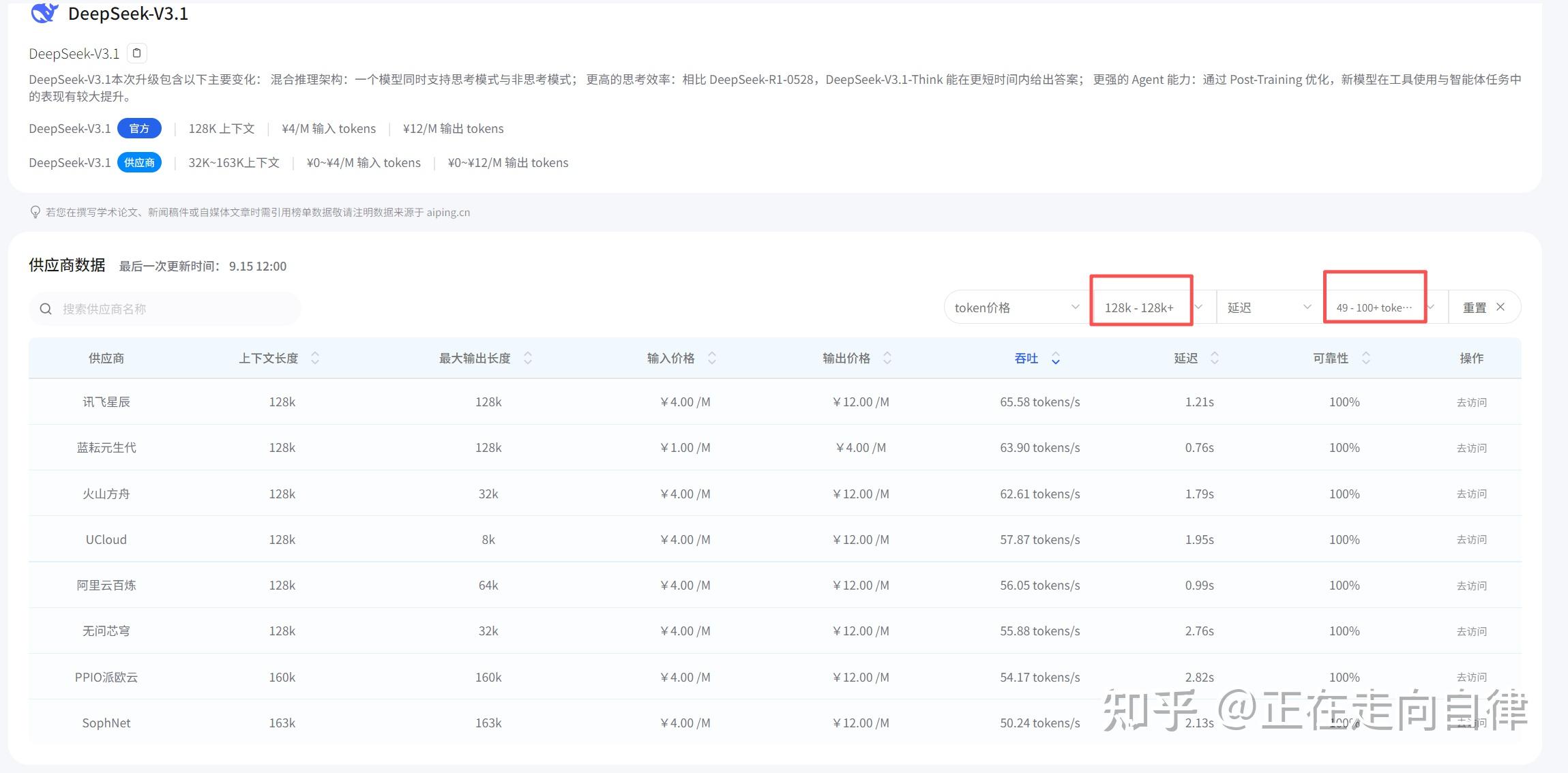Sort by 输入价格 column arrows
1568x773 pixels.
[712, 358]
